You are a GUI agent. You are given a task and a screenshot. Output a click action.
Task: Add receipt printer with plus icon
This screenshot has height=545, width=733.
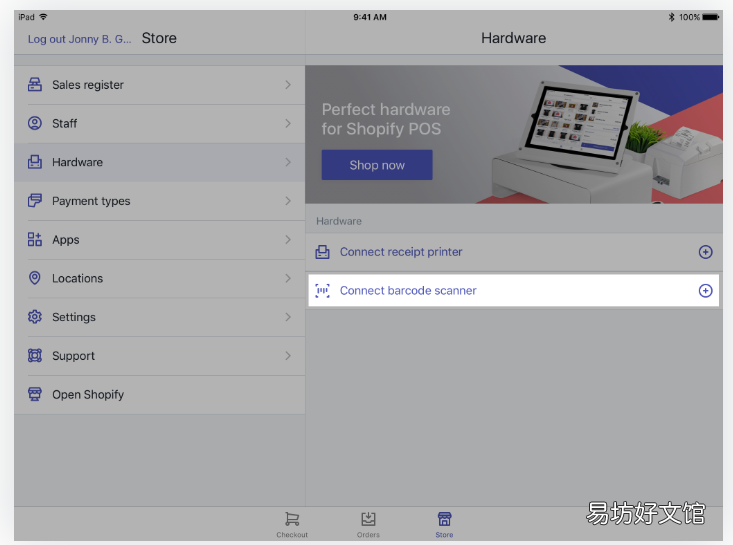point(705,252)
